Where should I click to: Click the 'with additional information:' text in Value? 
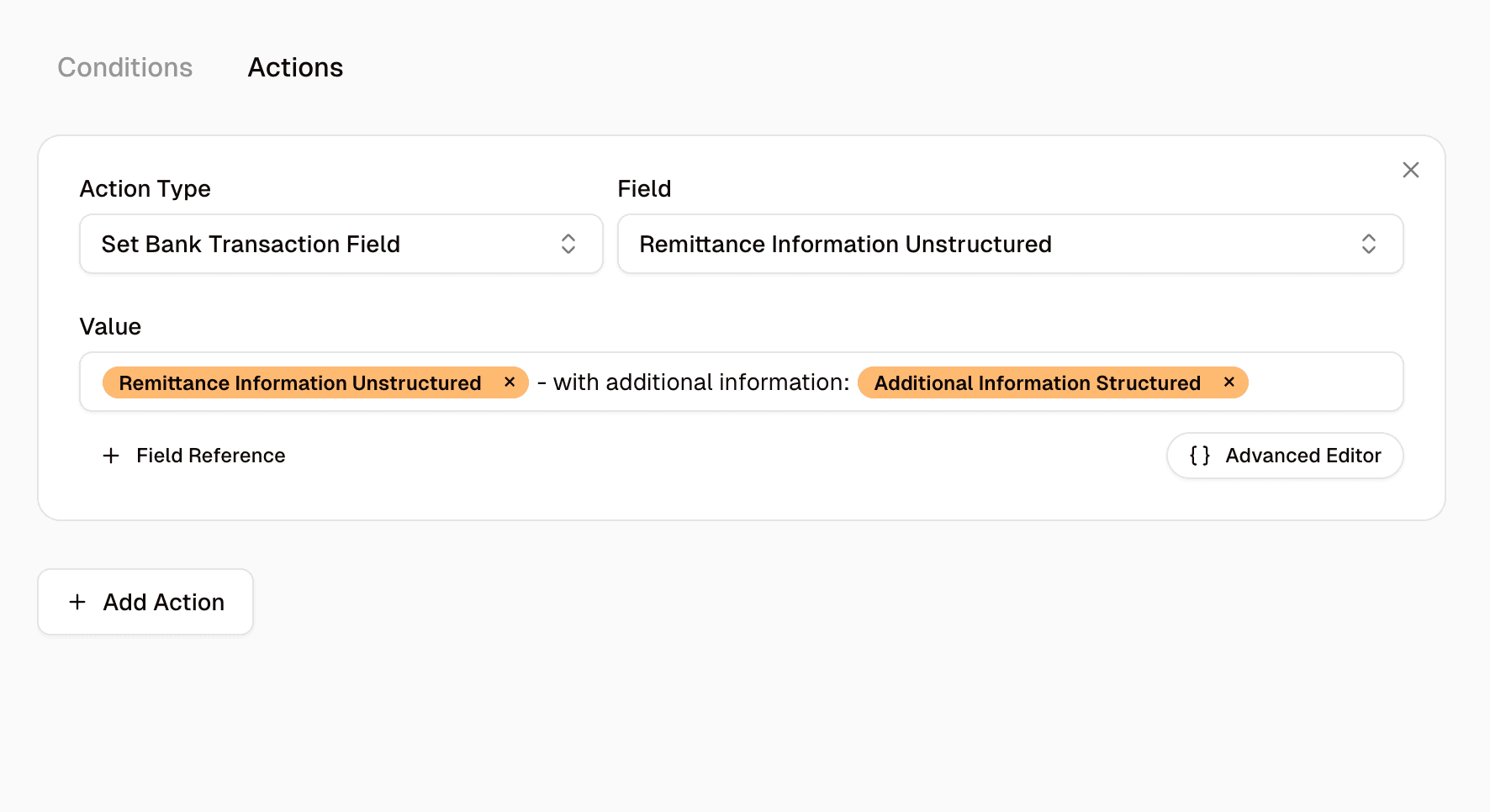tap(700, 382)
